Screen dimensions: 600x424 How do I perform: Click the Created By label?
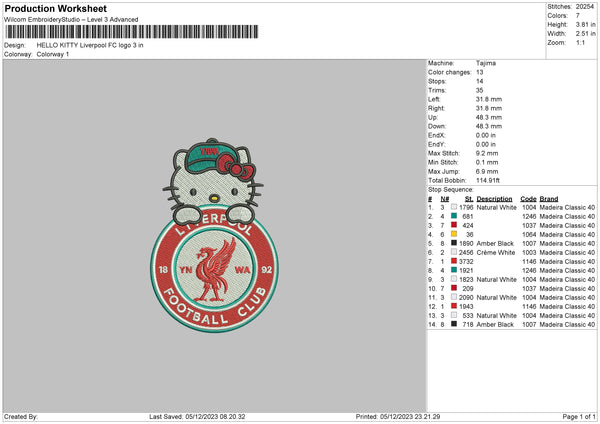coord(21,416)
